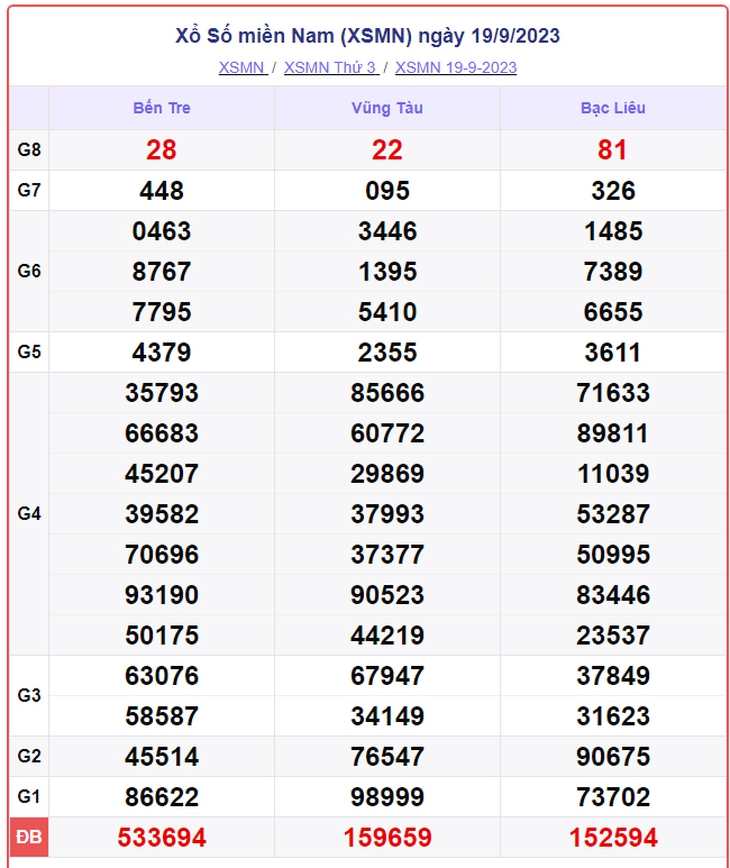Image resolution: width=730 pixels, height=868 pixels.
Task: Click the Bến Tre column header
Action: (162, 108)
